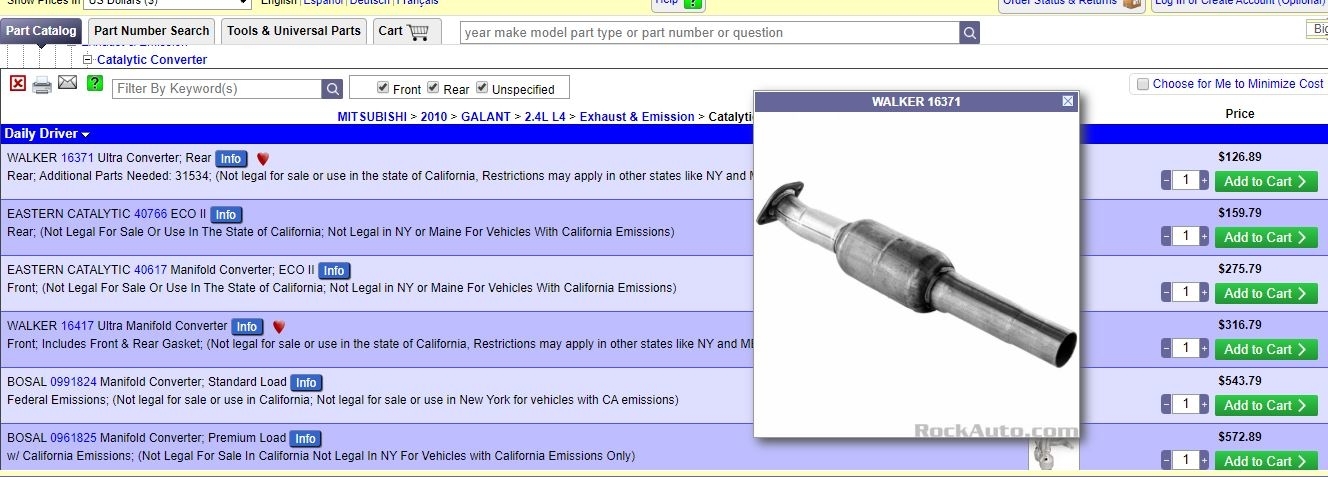
Task: Open the Info button for BOSAL 0961825
Action: coord(305,439)
